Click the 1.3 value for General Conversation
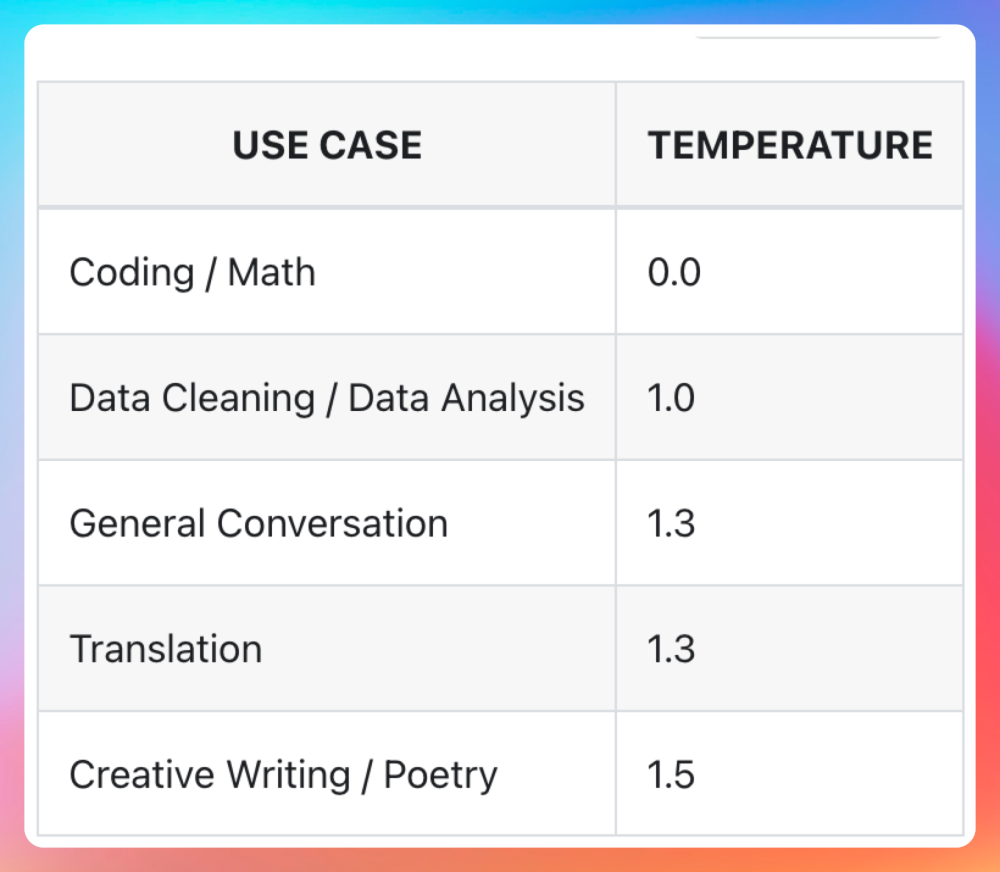The image size is (1000, 872). 671,524
